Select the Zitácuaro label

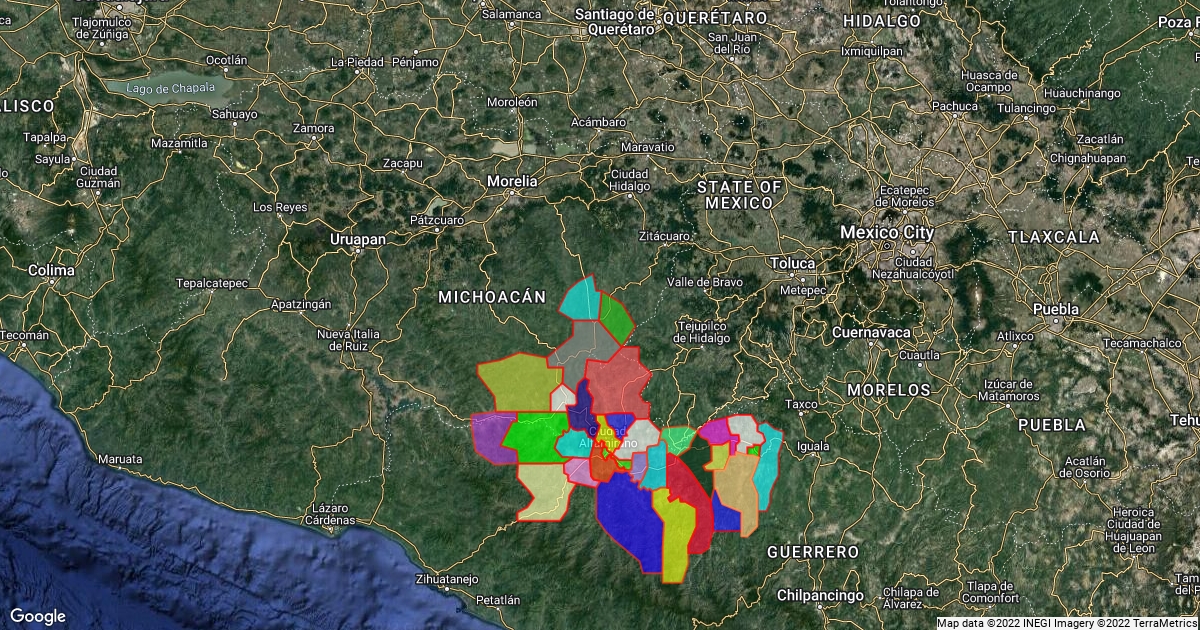(x=664, y=236)
